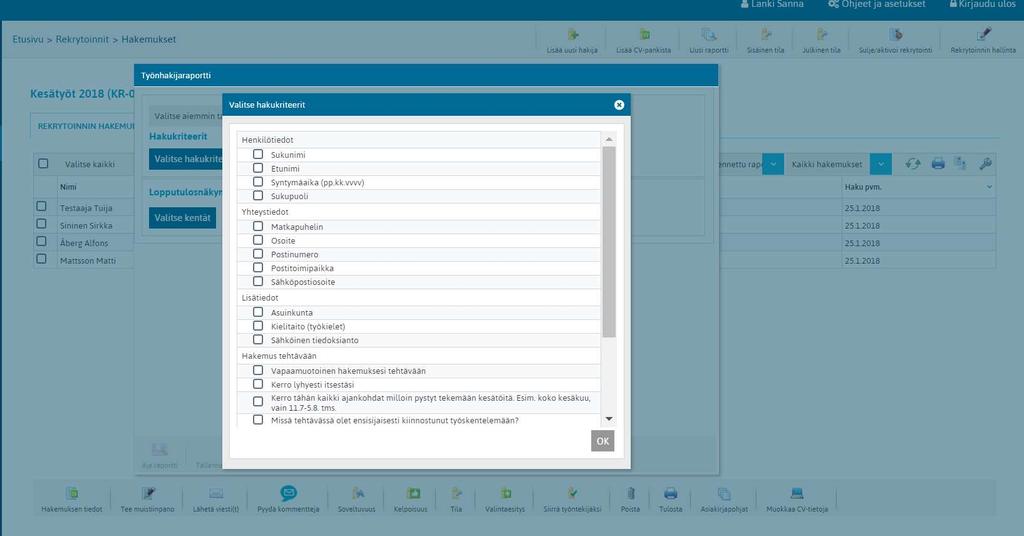Screen dimensions: 1024x536
Task: Enable the Sähköinen tiedoksianto checkbox
Action: click(x=258, y=339)
